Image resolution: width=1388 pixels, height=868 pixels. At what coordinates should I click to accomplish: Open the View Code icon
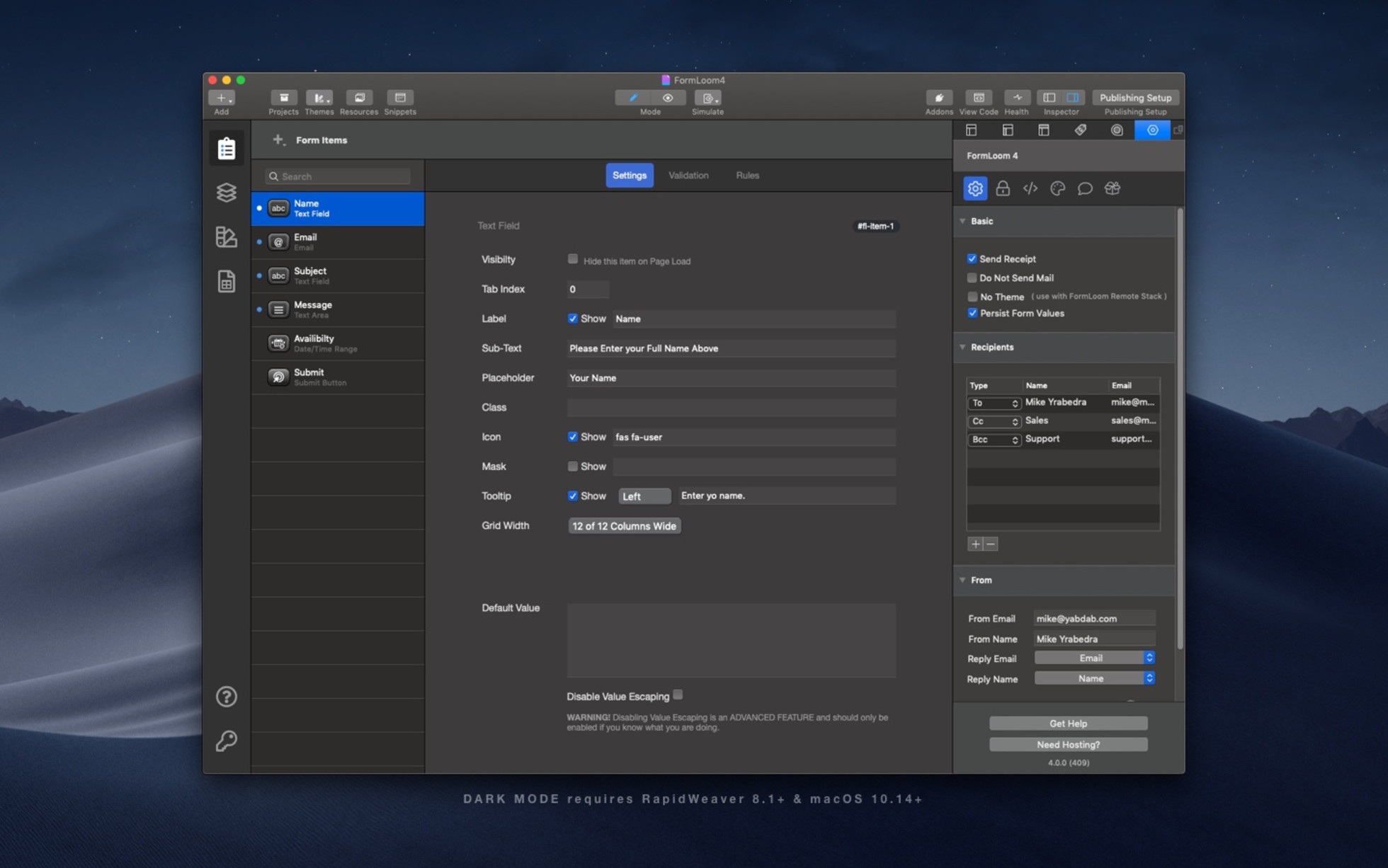tap(978, 98)
